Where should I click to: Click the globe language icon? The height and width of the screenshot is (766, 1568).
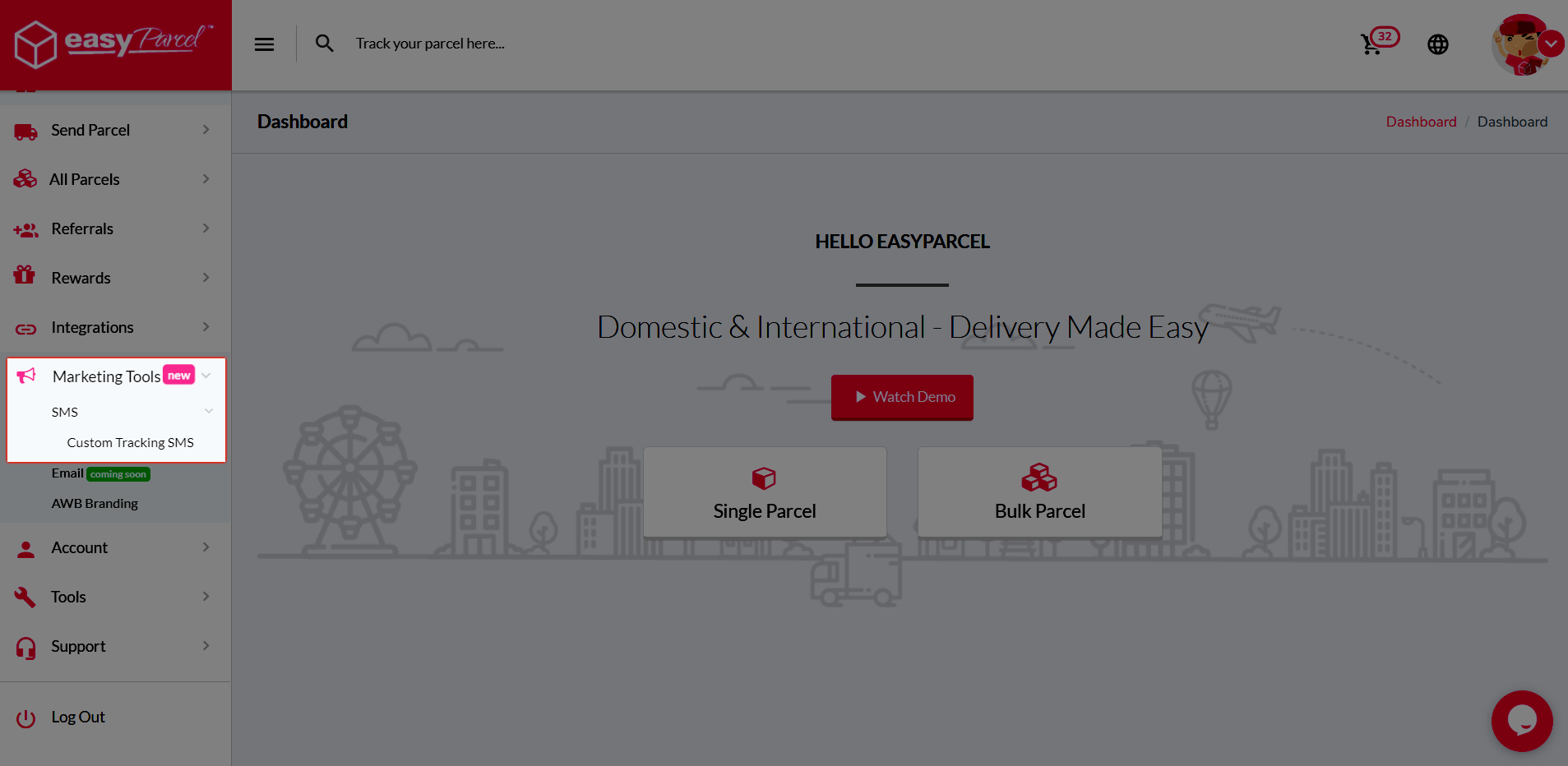(x=1438, y=44)
